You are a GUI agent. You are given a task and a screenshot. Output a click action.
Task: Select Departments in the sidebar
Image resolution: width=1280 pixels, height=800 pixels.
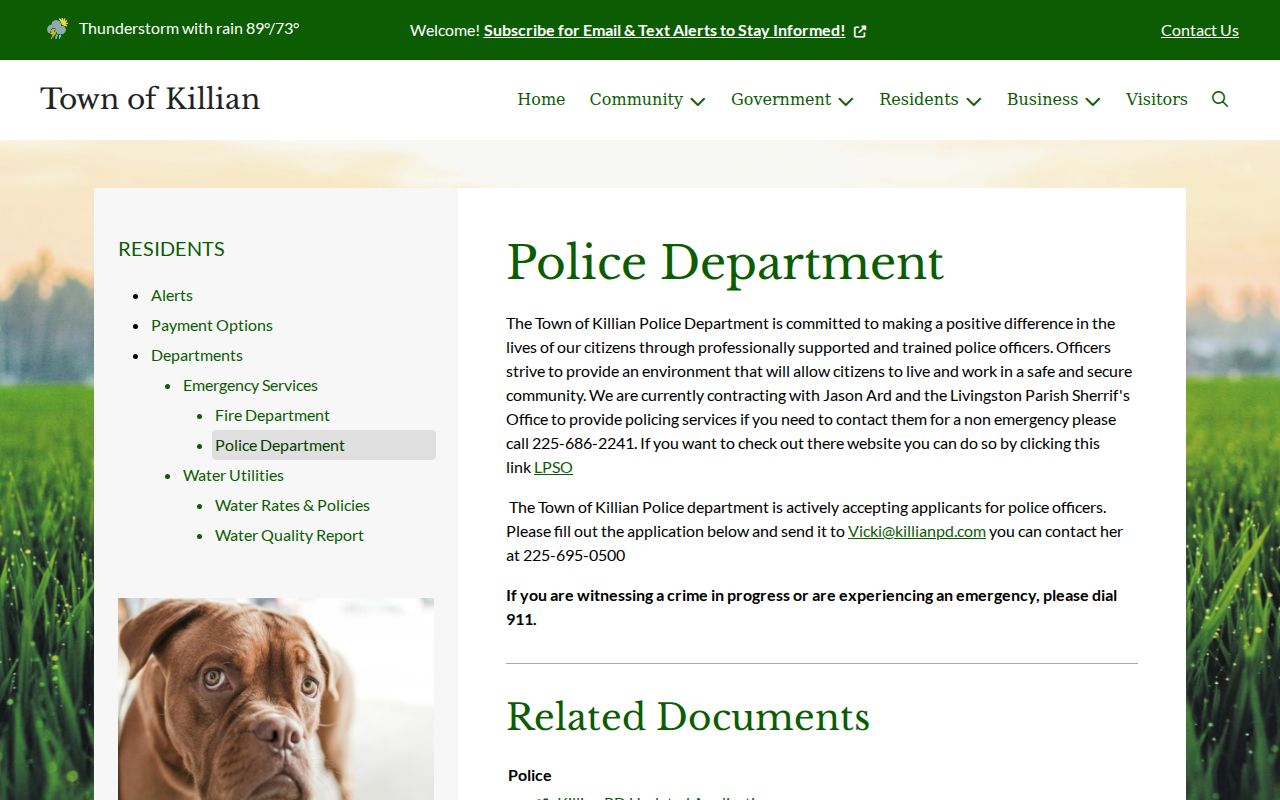point(197,355)
